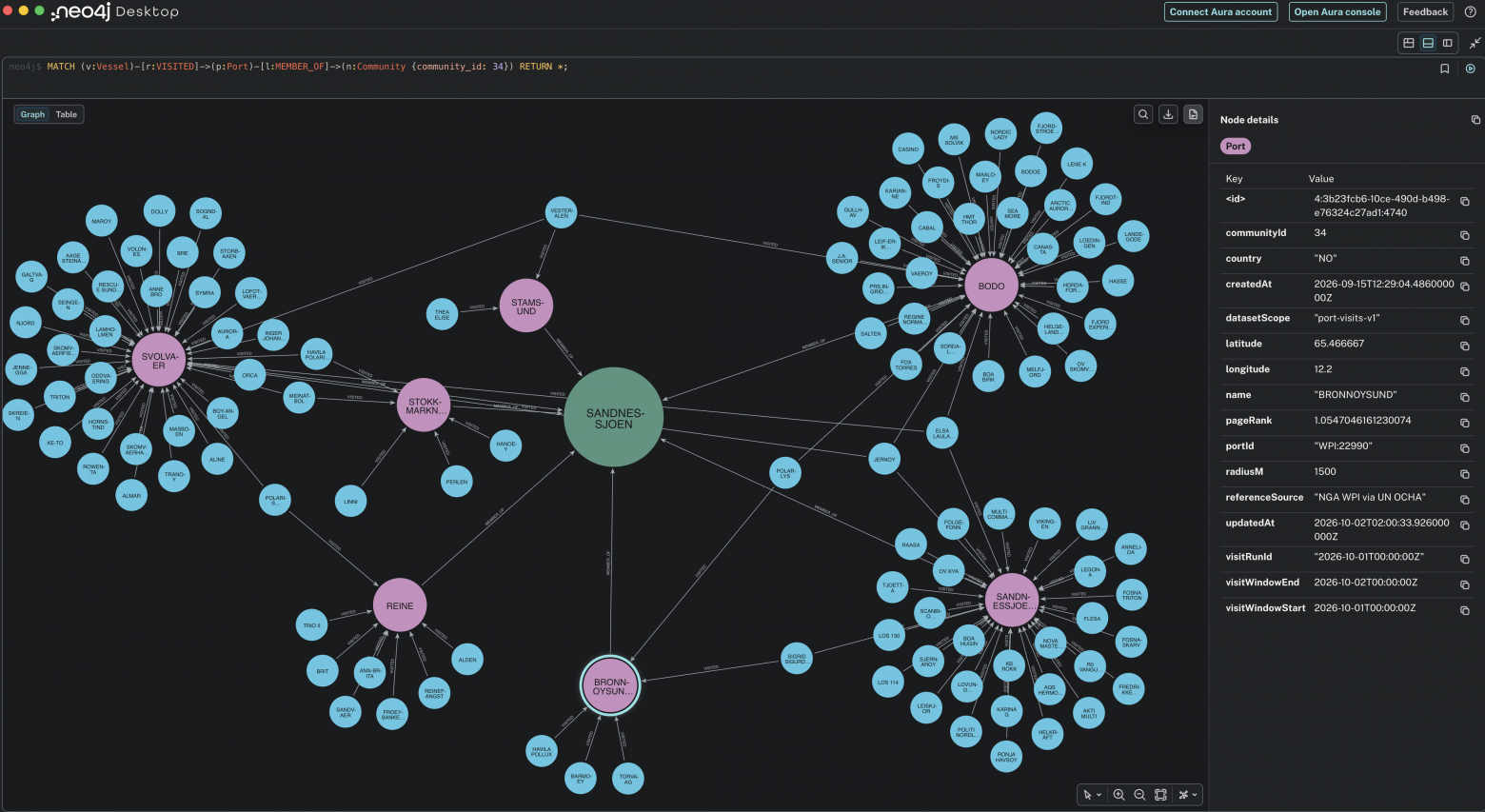The image size is (1485, 812).
Task: Copy the name BRONNOYSUND value
Action: click(x=1465, y=398)
